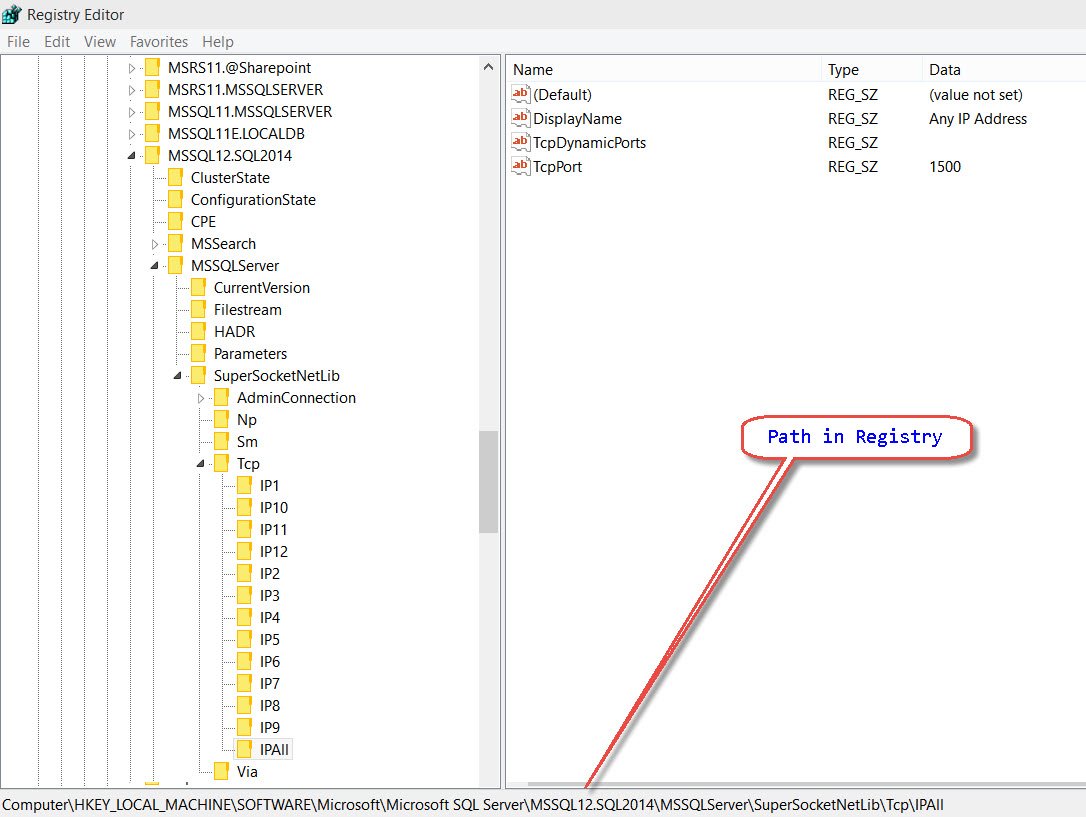Select the TcpDynamicPorts value name

[x=589, y=143]
